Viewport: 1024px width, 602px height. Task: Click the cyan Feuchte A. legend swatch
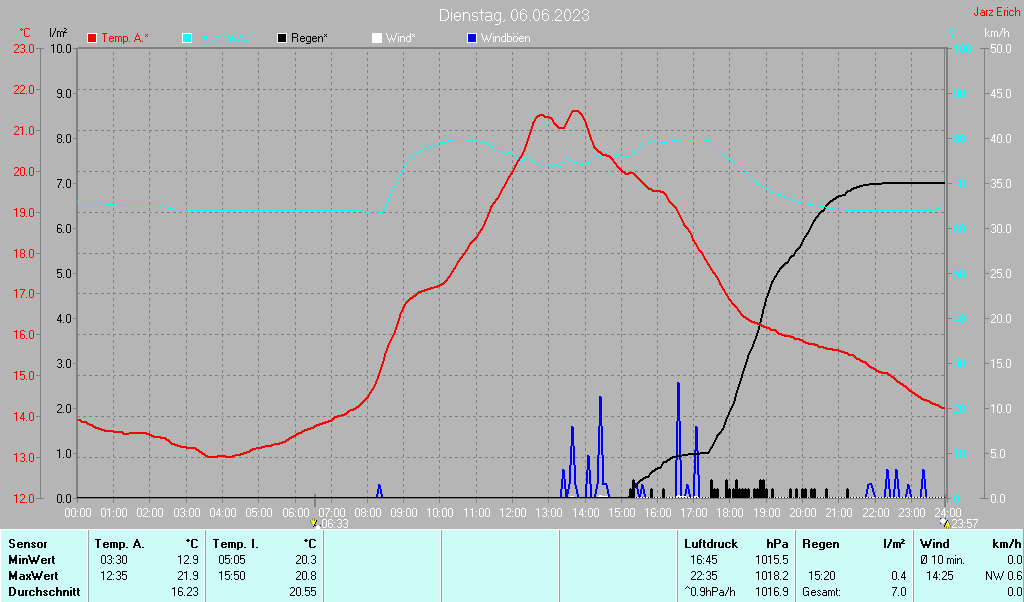click(187, 39)
